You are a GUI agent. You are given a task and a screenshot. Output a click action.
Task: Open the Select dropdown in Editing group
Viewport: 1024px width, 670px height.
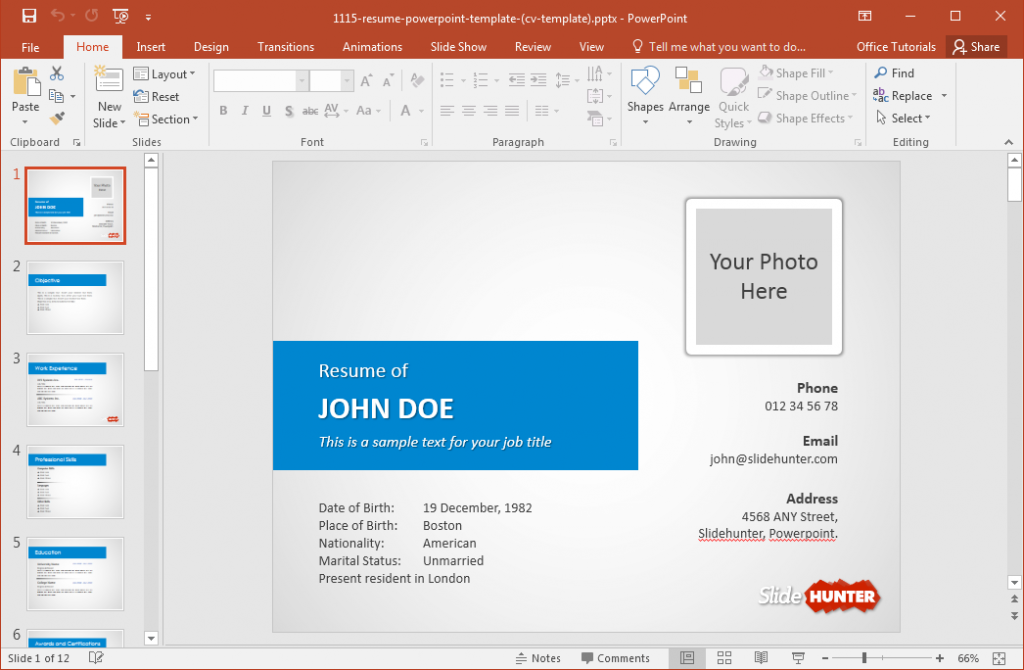click(903, 118)
